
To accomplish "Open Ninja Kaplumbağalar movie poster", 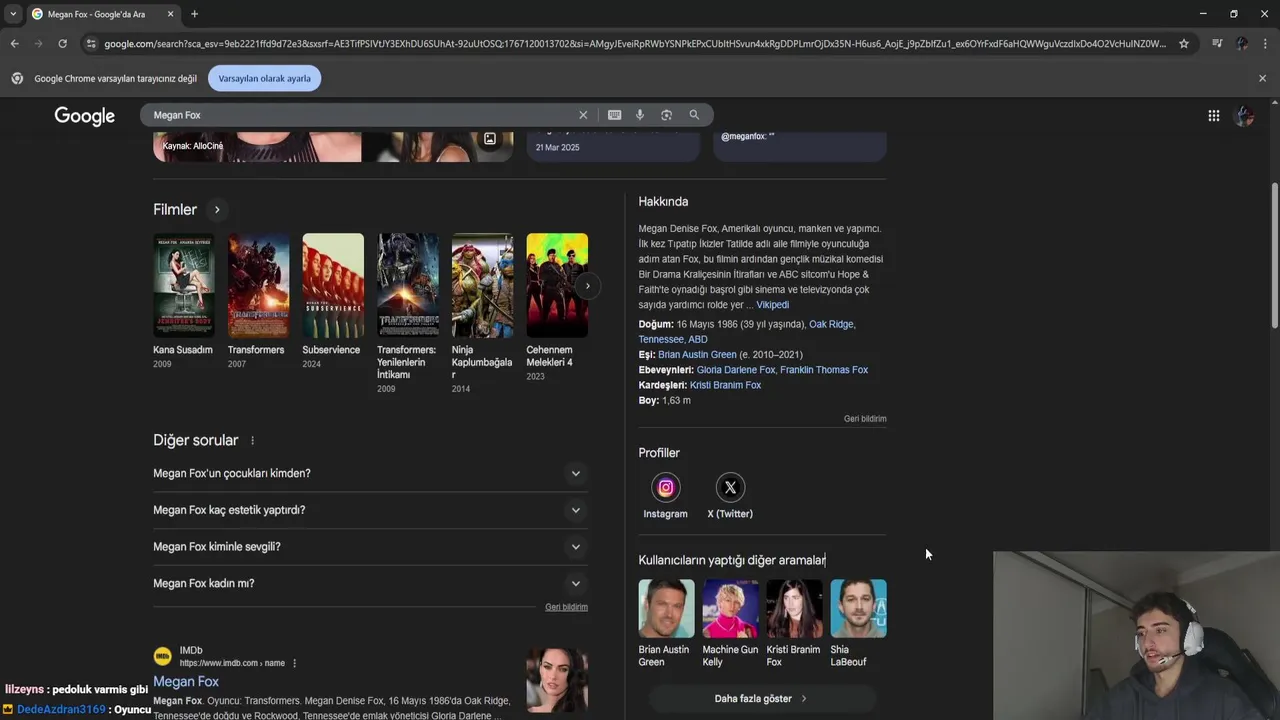I will click(482, 285).
